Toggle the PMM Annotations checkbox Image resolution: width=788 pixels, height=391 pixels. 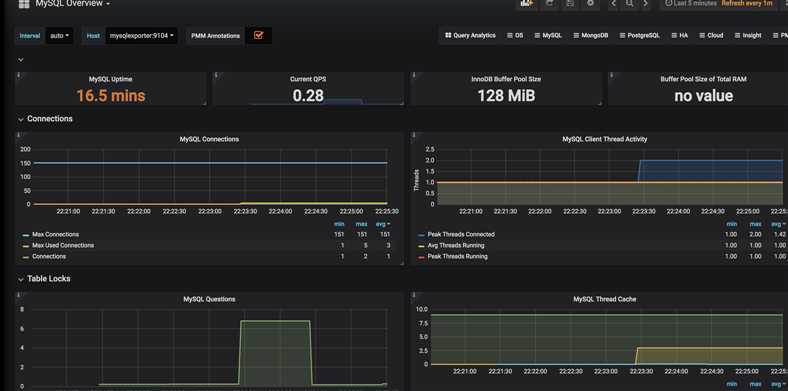[258, 36]
